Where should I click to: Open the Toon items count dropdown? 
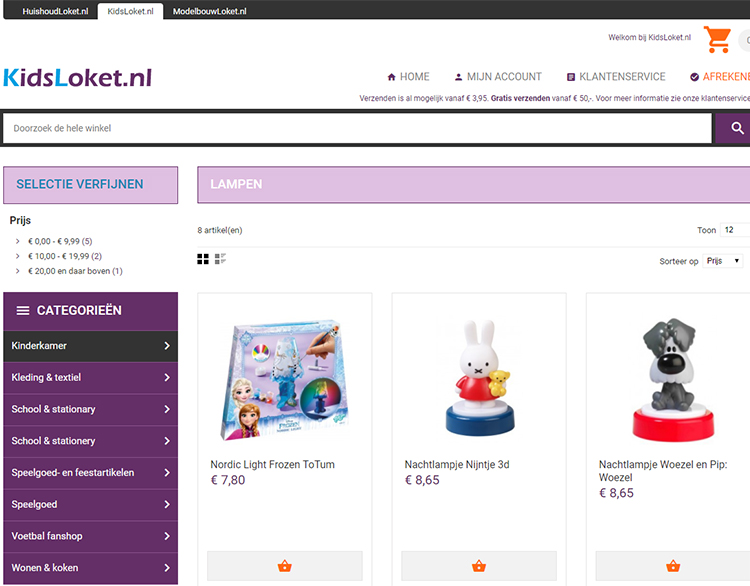[735, 230]
